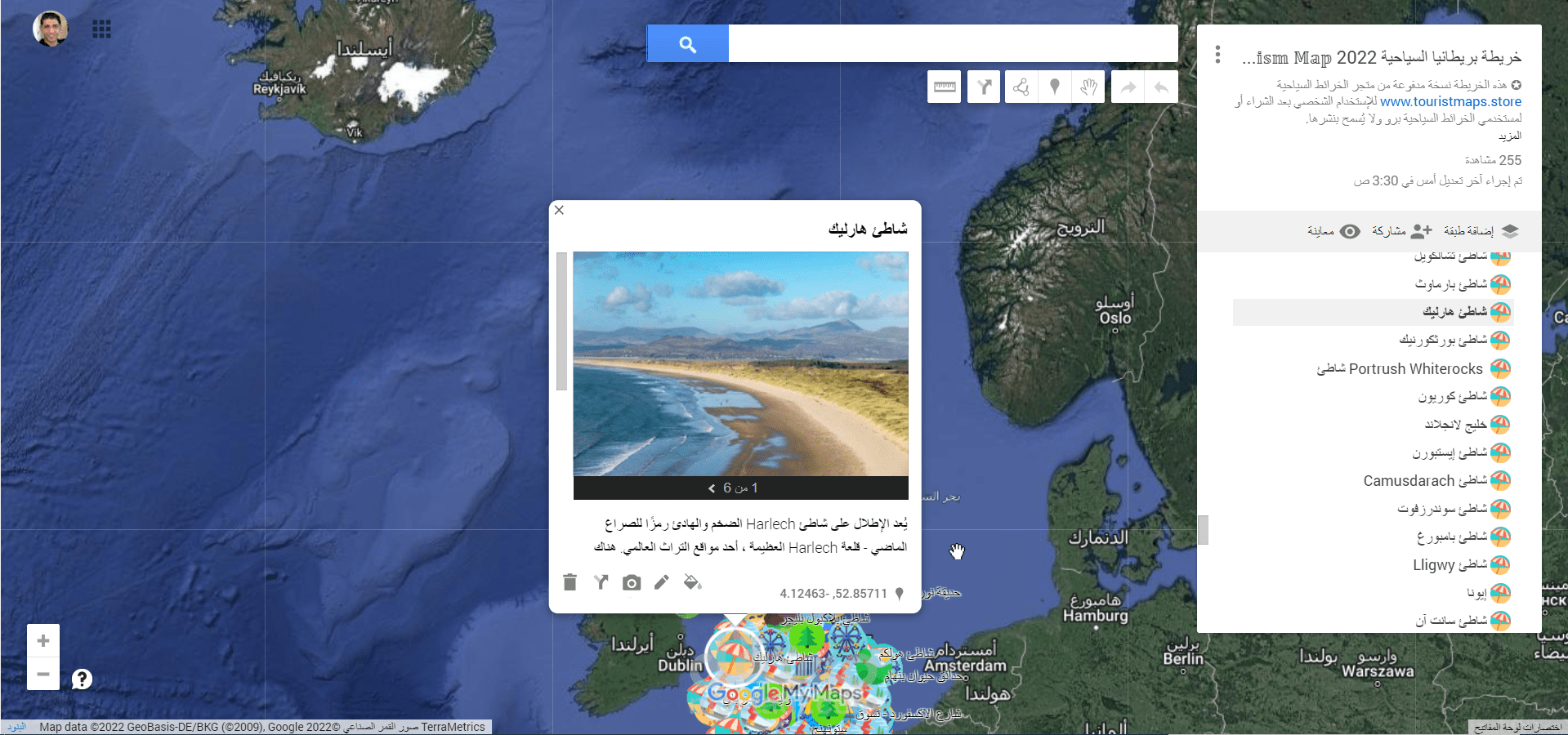
Task: Click the Harlech beach photo
Action: [x=741, y=363]
